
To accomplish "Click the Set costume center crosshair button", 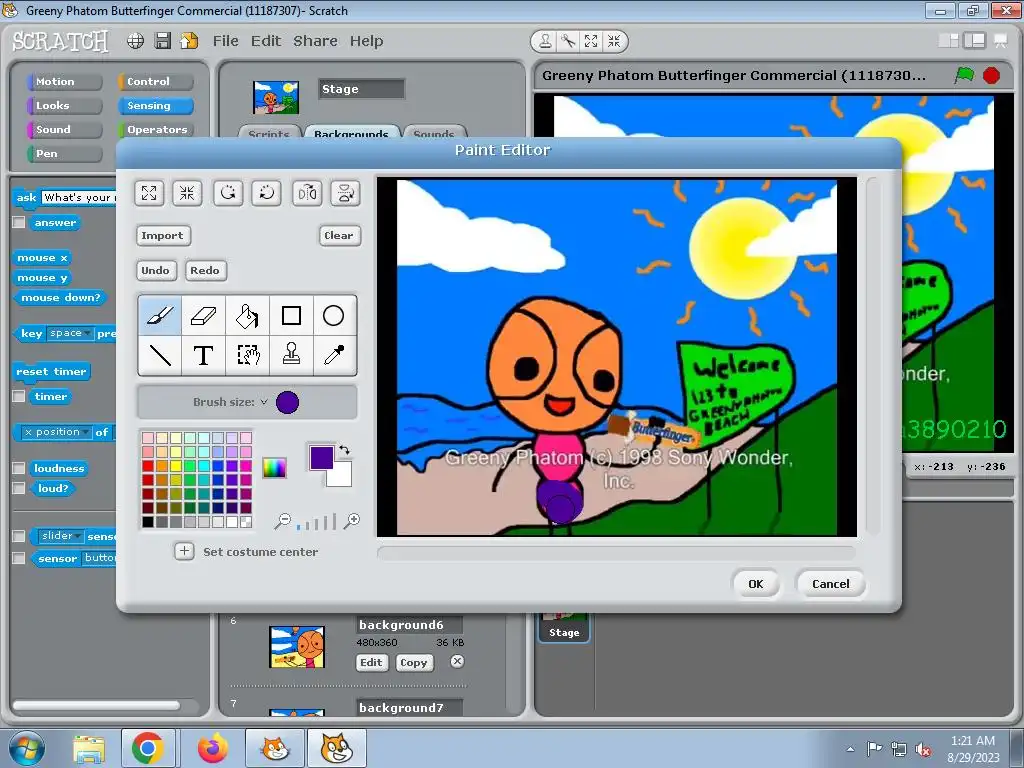I will pos(184,551).
